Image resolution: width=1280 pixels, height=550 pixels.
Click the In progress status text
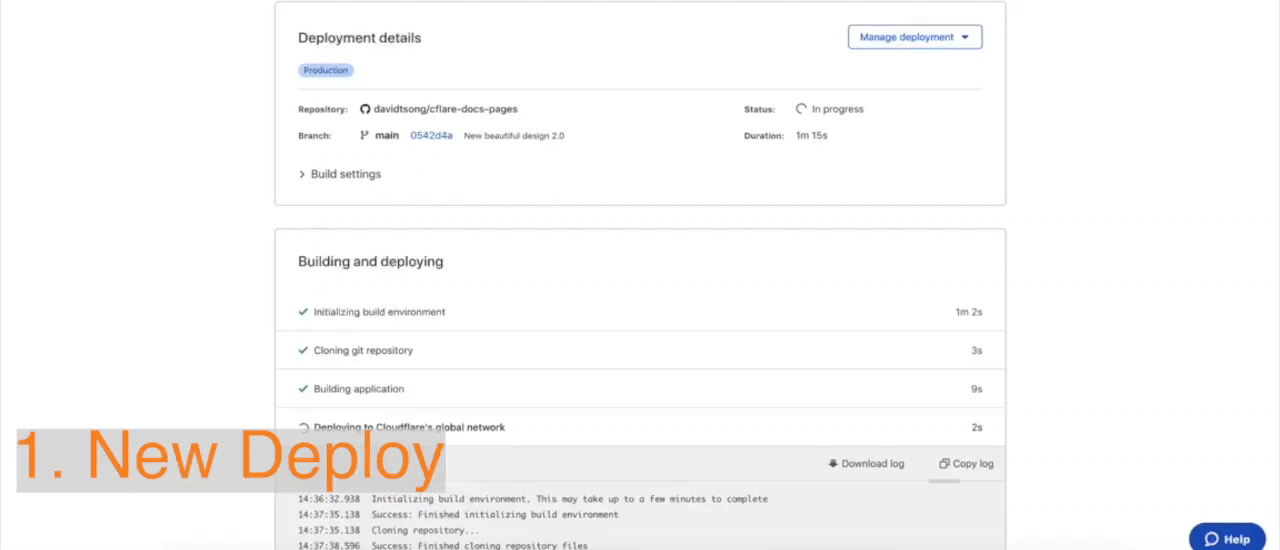point(838,109)
